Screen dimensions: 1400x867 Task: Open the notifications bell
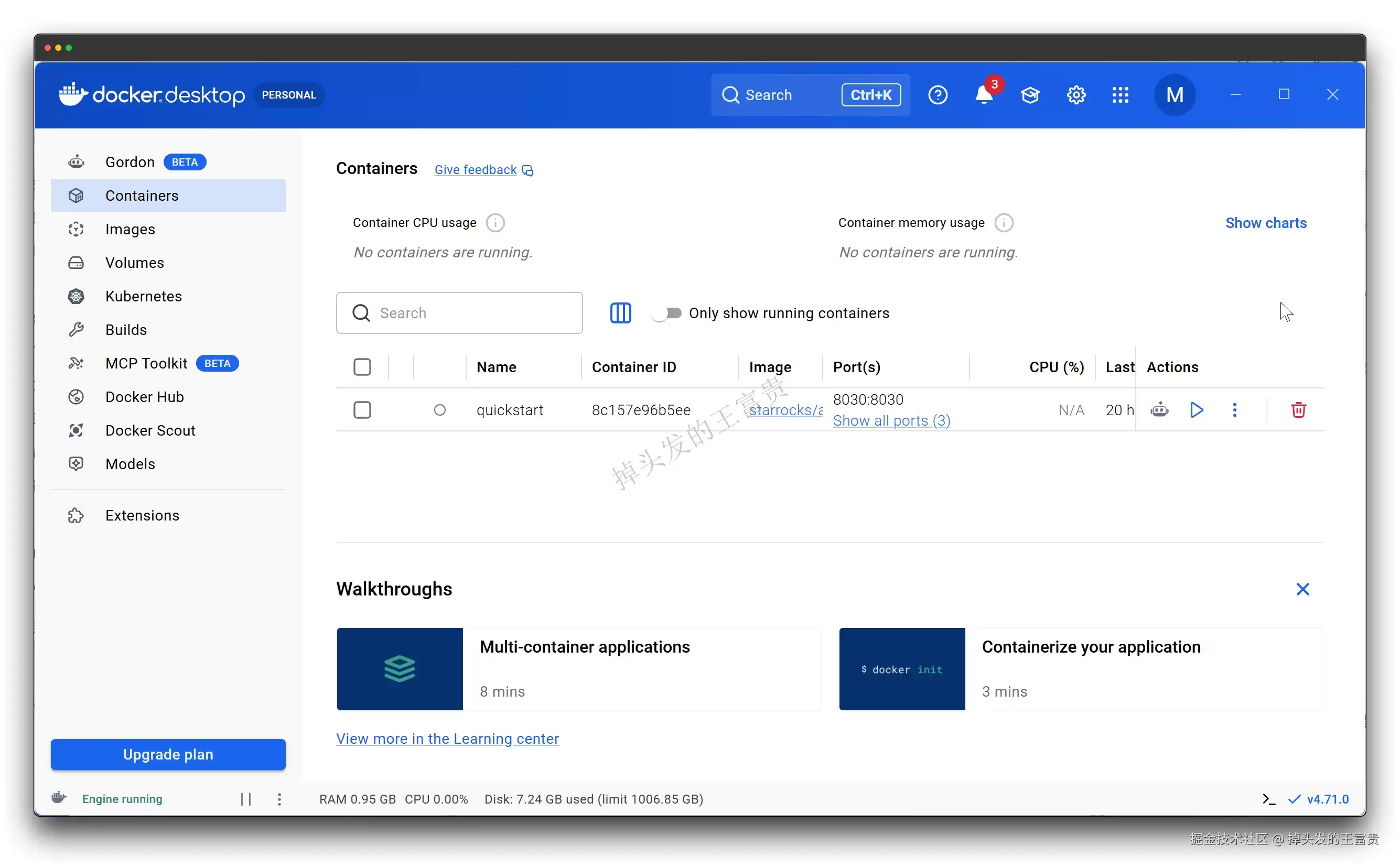point(984,94)
